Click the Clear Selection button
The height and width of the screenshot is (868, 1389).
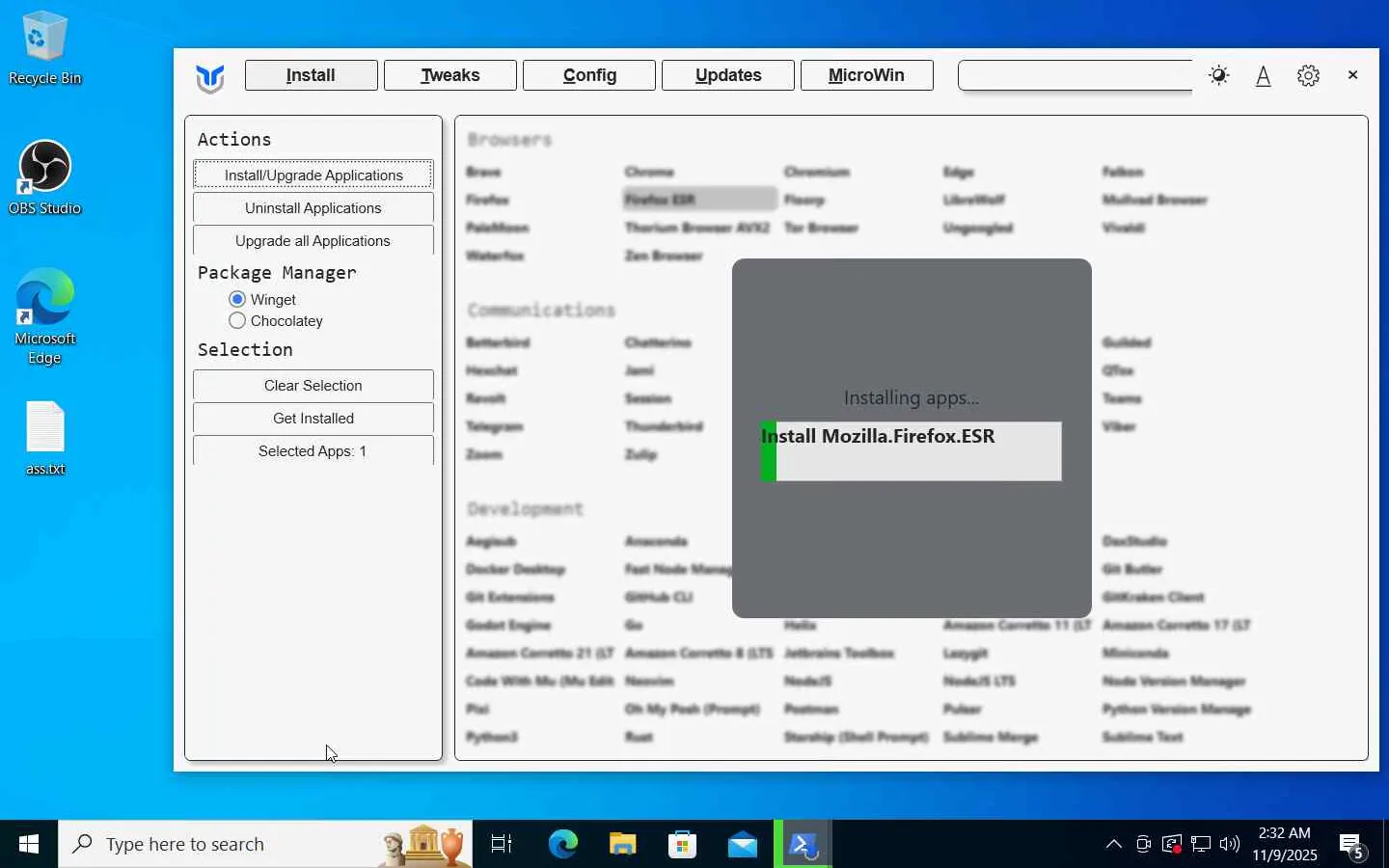click(313, 385)
